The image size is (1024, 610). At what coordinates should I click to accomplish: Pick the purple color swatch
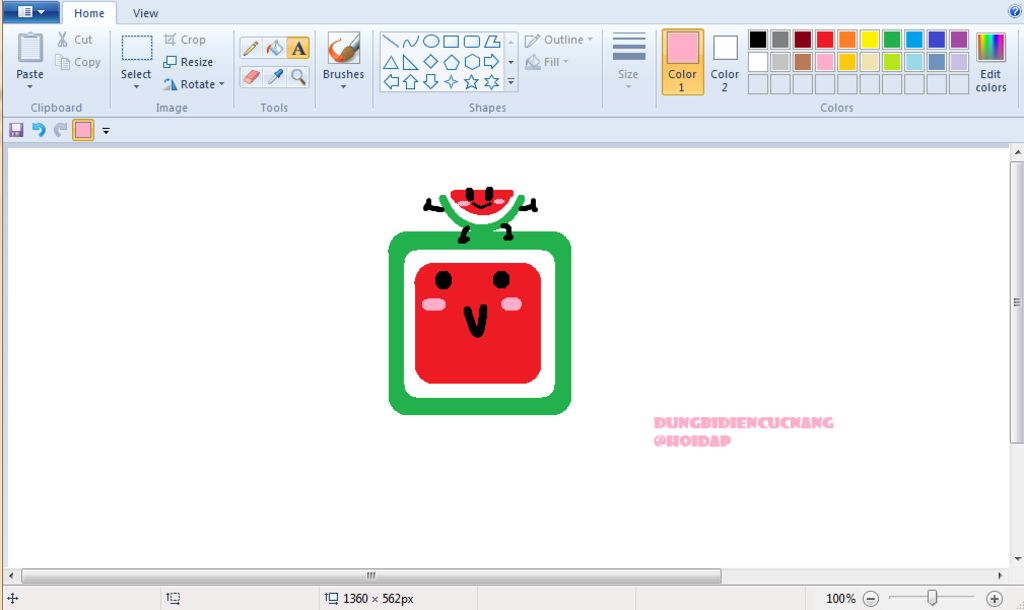pos(959,40)
